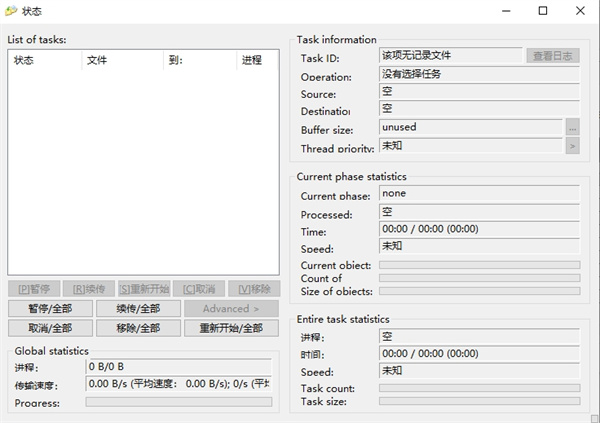The image size is (600, 423).
Task: Click the Buffer size unused field
Action: click(471, 127)
